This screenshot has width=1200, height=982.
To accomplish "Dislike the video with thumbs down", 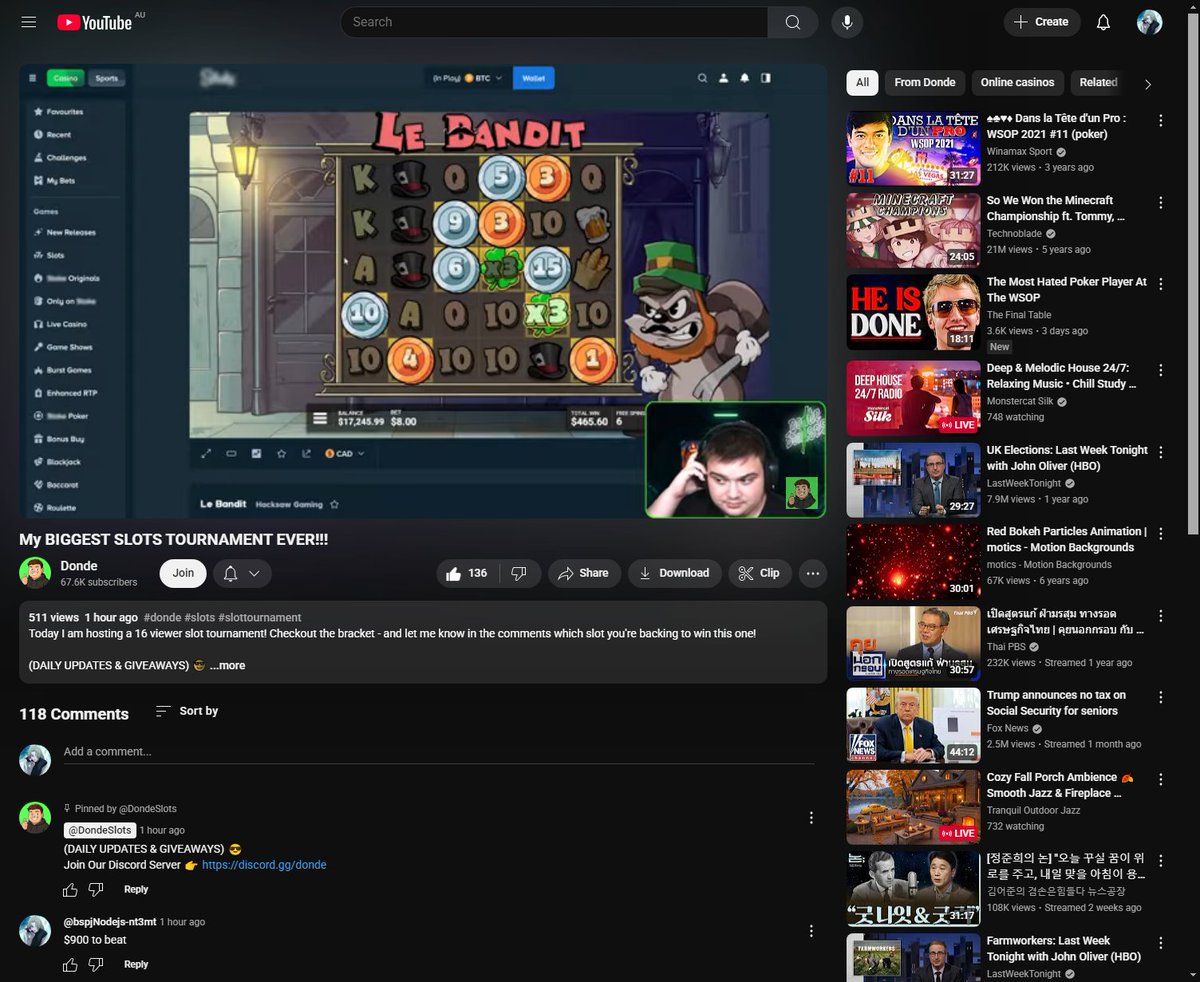I will [519, 573].
